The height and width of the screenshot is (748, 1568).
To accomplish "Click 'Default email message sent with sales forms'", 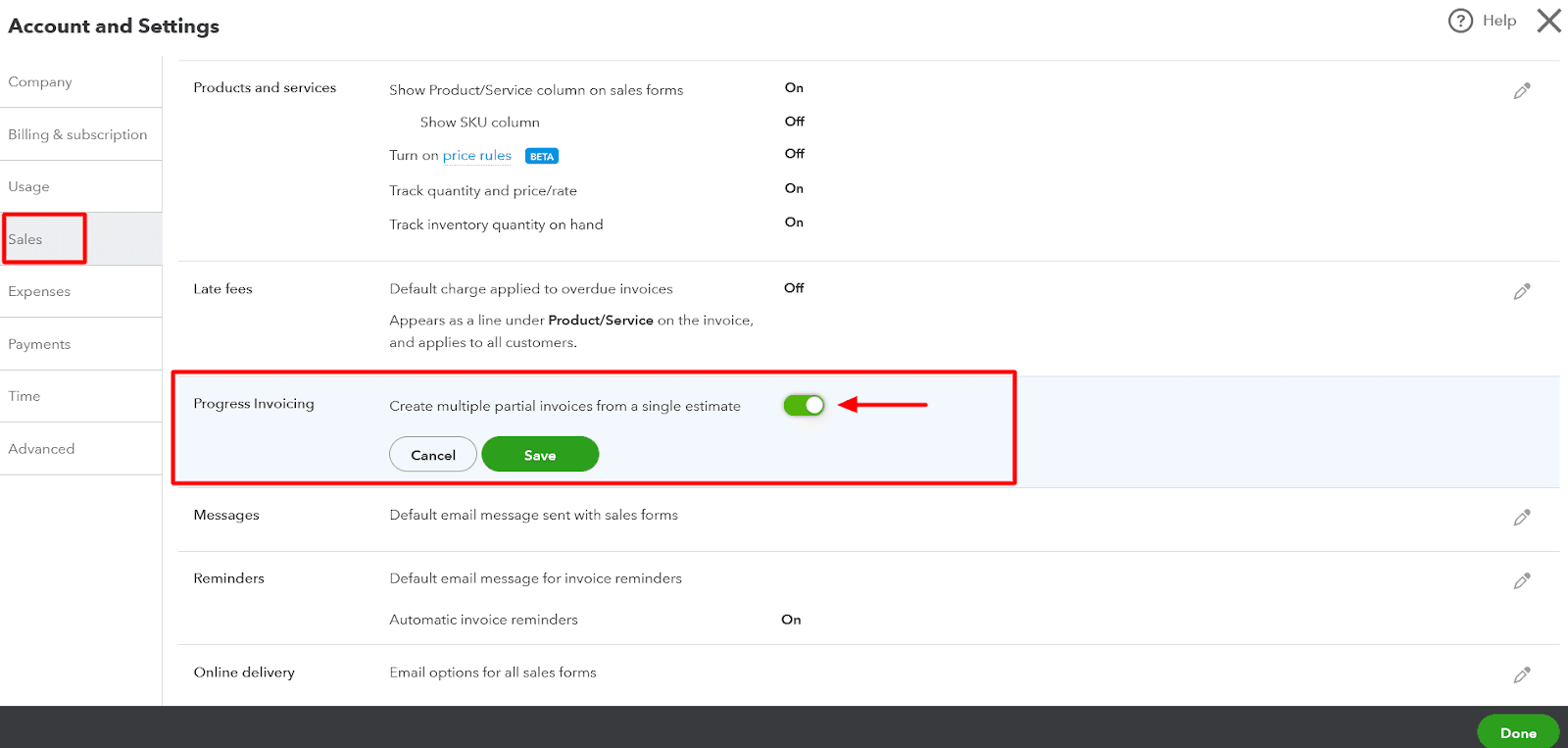I will coord(534,515).
